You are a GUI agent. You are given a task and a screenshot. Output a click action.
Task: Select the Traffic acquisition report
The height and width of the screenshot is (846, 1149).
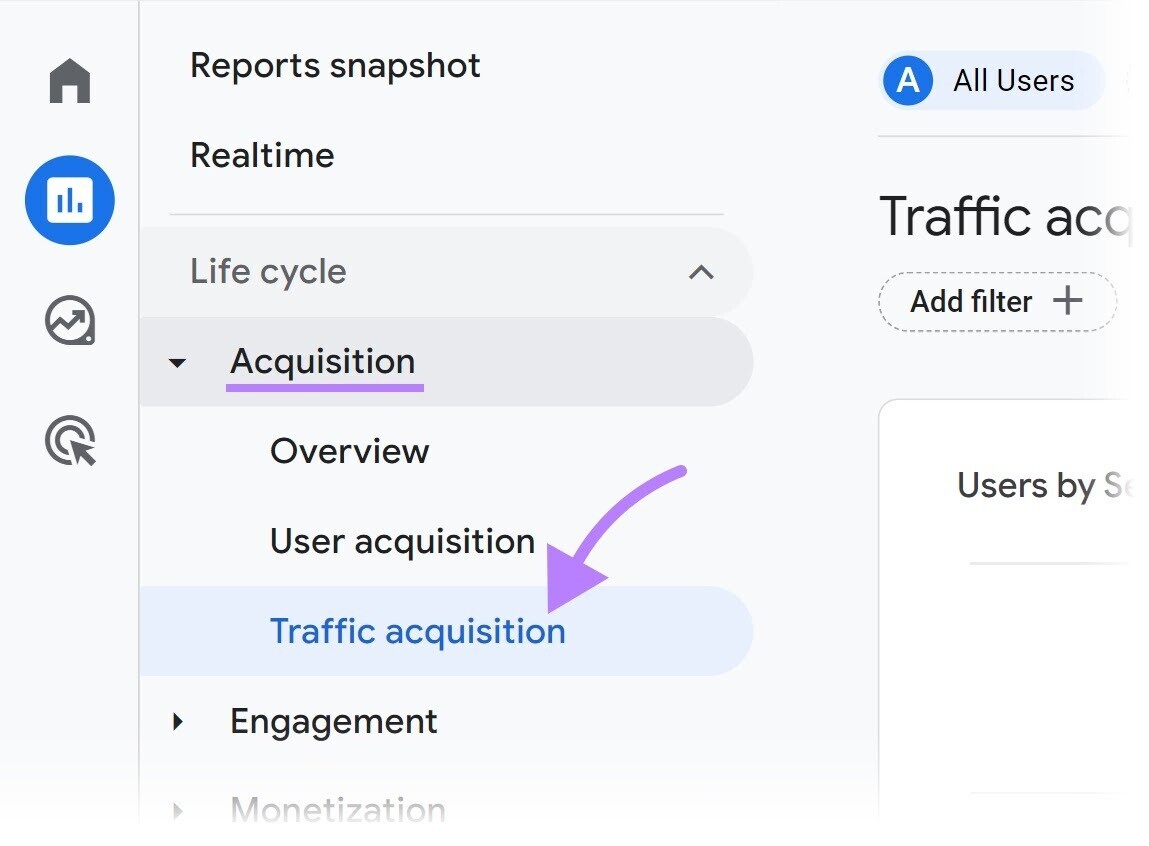(x=416, y=631)
